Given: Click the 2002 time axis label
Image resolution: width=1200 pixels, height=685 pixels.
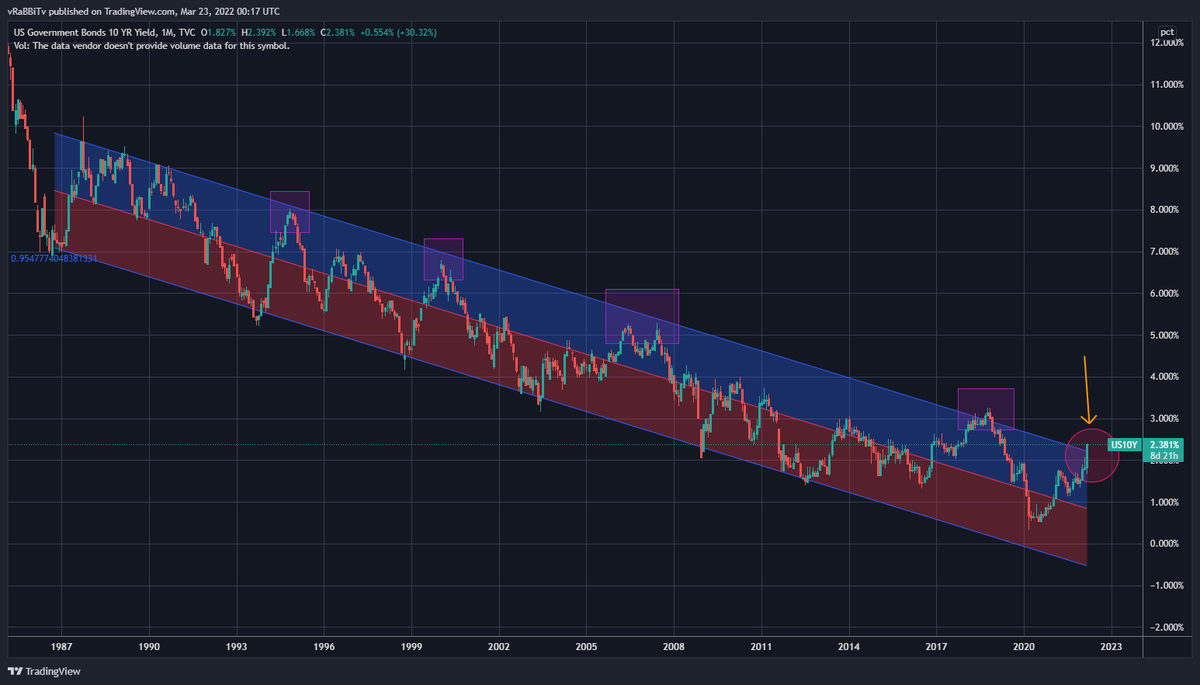Looking at the screenshot, I should (x=499, y=648).
